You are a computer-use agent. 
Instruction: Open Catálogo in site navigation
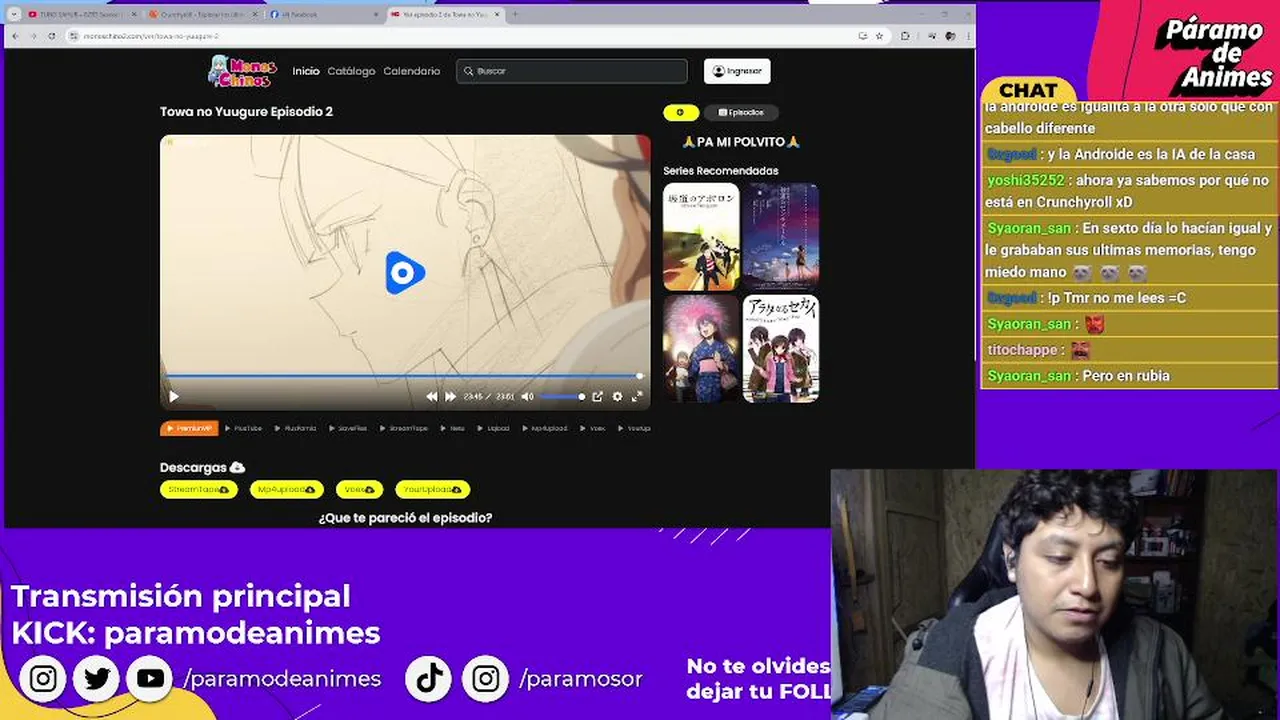[351, 71]
